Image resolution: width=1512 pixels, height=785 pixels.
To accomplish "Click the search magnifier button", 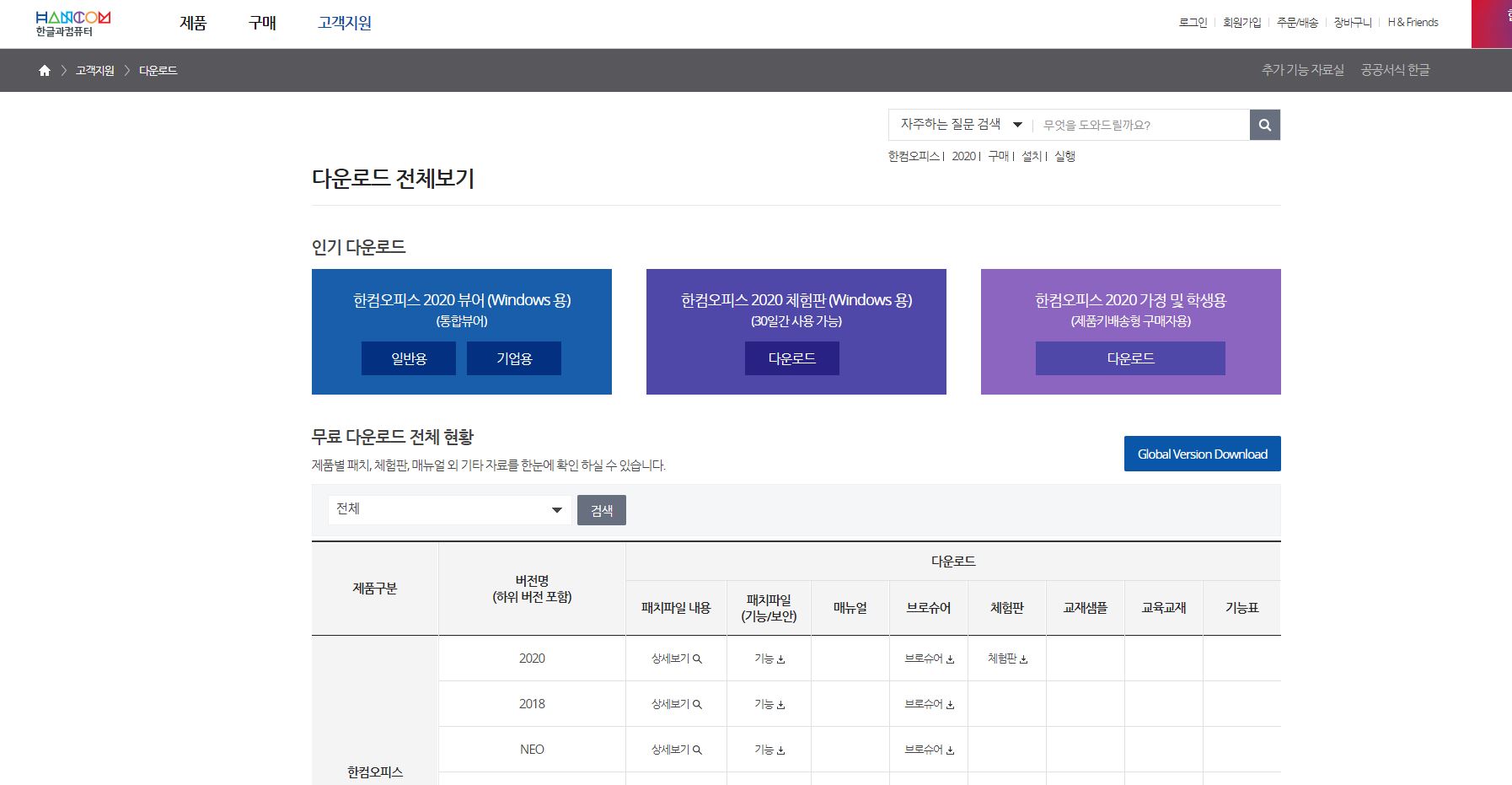I will coord(1264,125).
